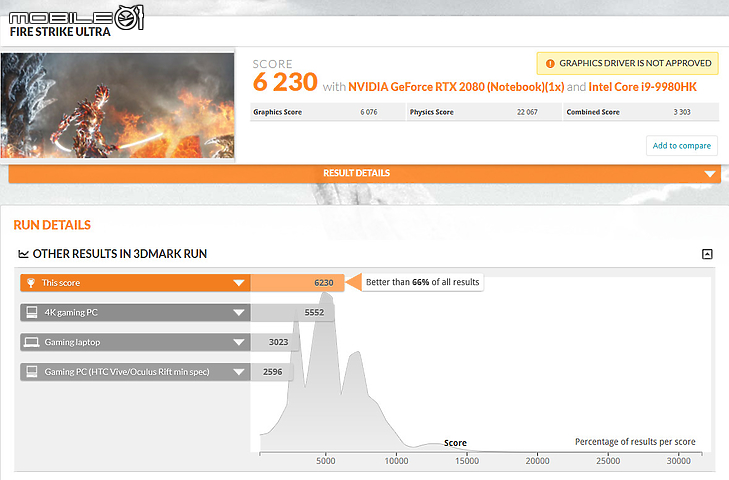The height and width of the screenshot is (480, 729).
Task: Expand the Gaming PC HTC Vive dropdown arrow
Action: point(239,372)
